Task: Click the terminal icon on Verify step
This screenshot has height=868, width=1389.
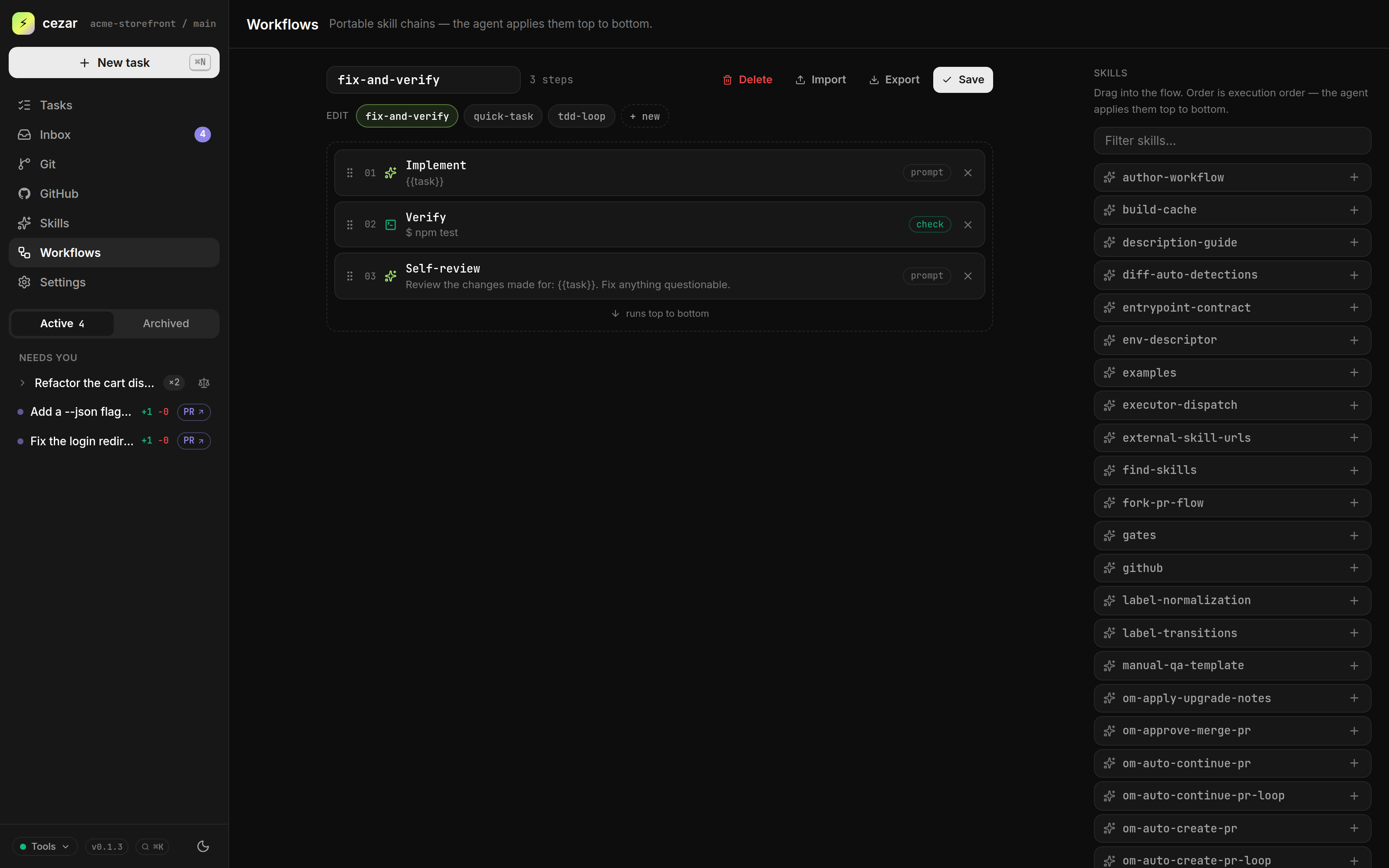Action: pos(390,224)
